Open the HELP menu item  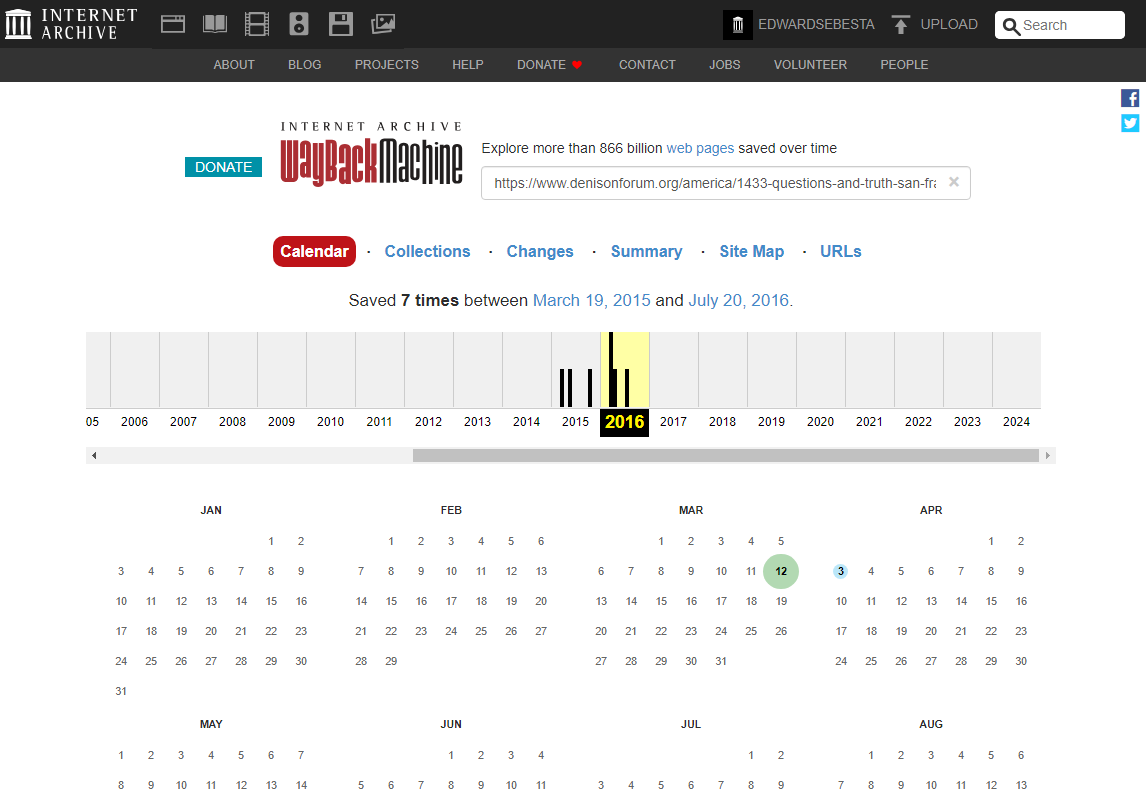468,65
